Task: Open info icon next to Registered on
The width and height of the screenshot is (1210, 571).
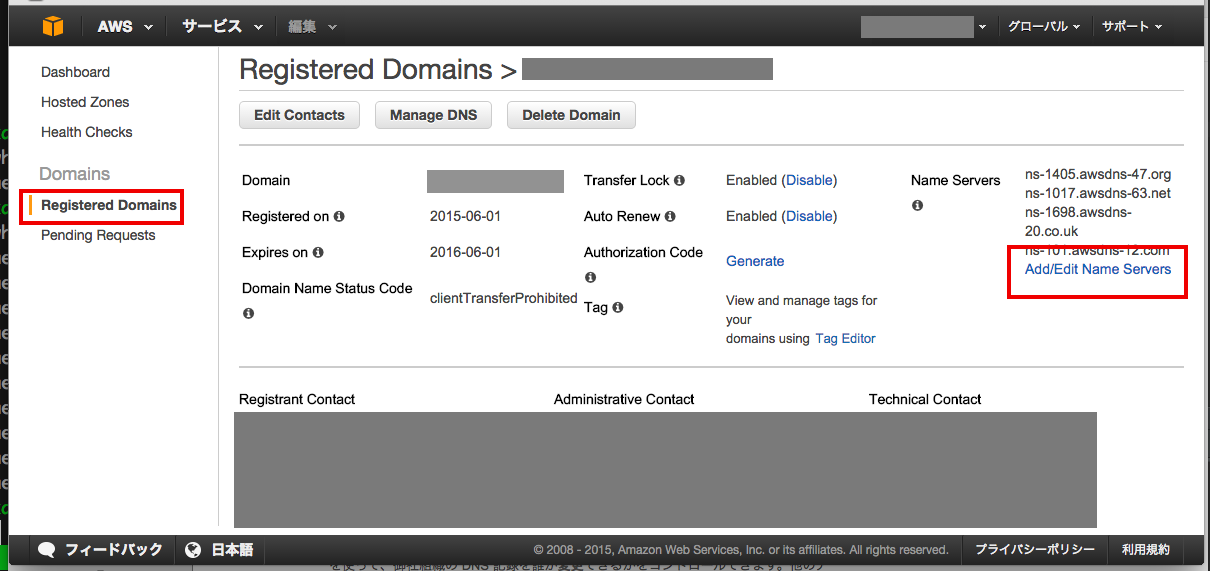Action: click(339, 216)
